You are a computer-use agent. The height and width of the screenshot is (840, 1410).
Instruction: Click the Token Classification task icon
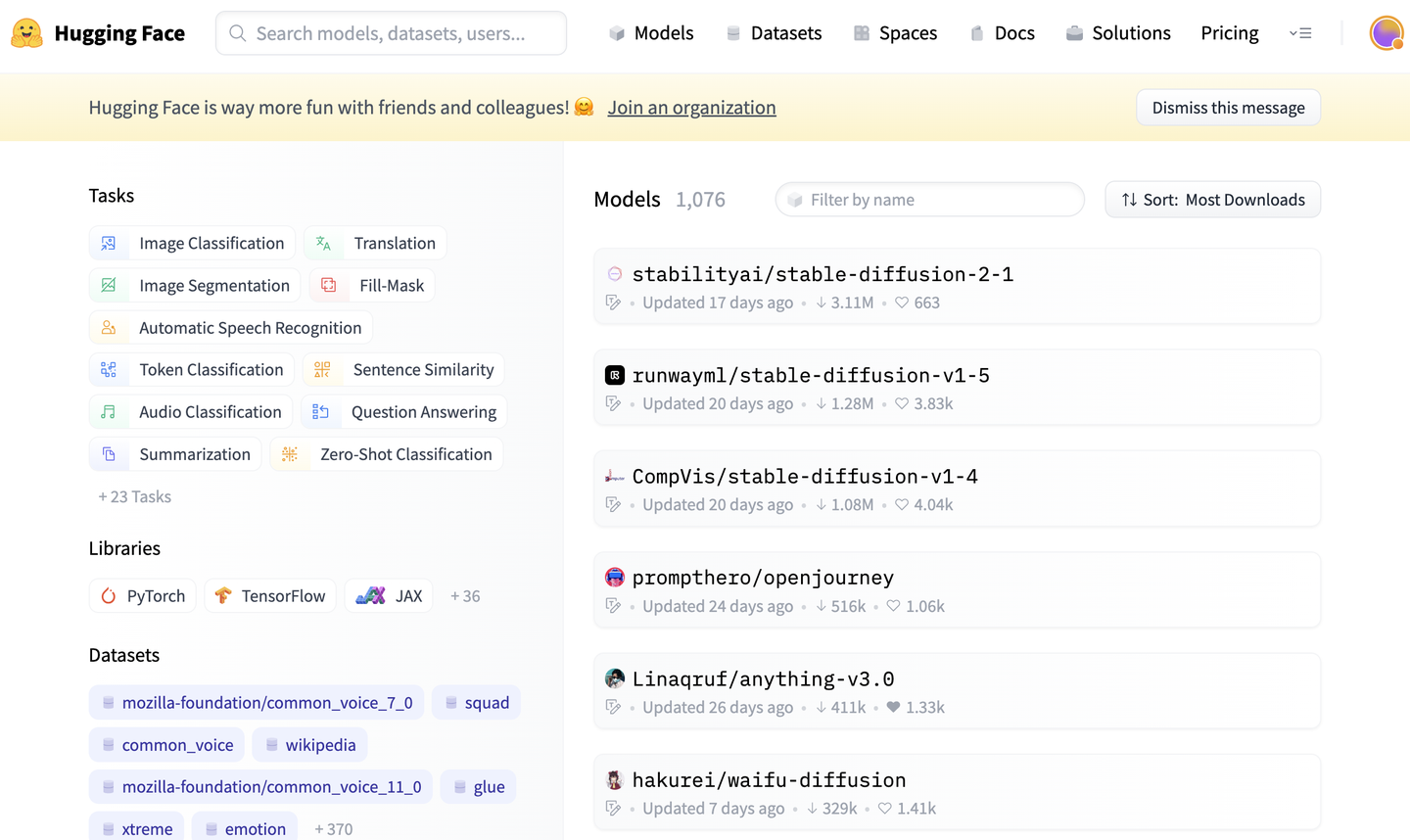(x=109, y=369)
